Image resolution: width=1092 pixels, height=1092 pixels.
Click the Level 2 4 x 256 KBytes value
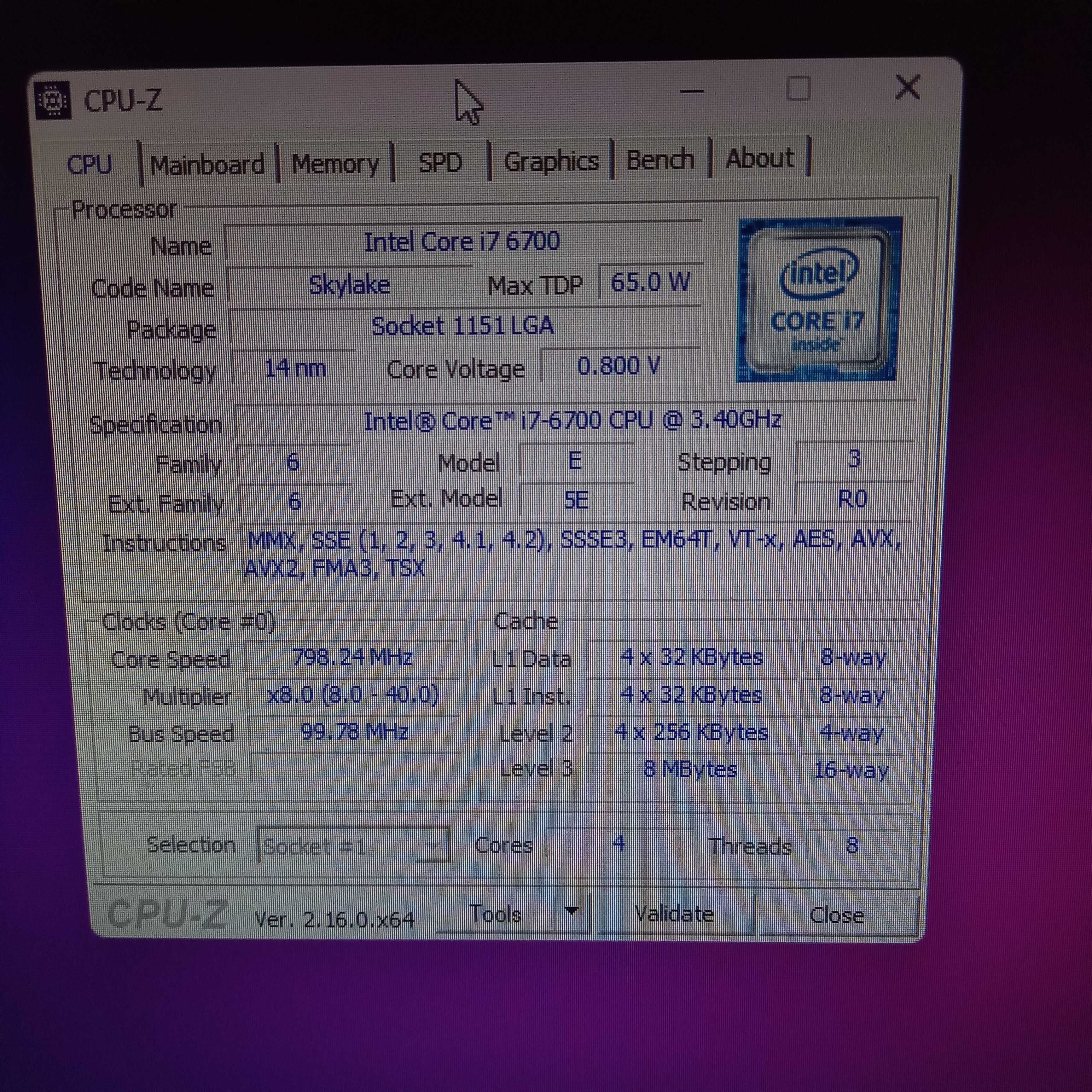[x=691, y=732]
